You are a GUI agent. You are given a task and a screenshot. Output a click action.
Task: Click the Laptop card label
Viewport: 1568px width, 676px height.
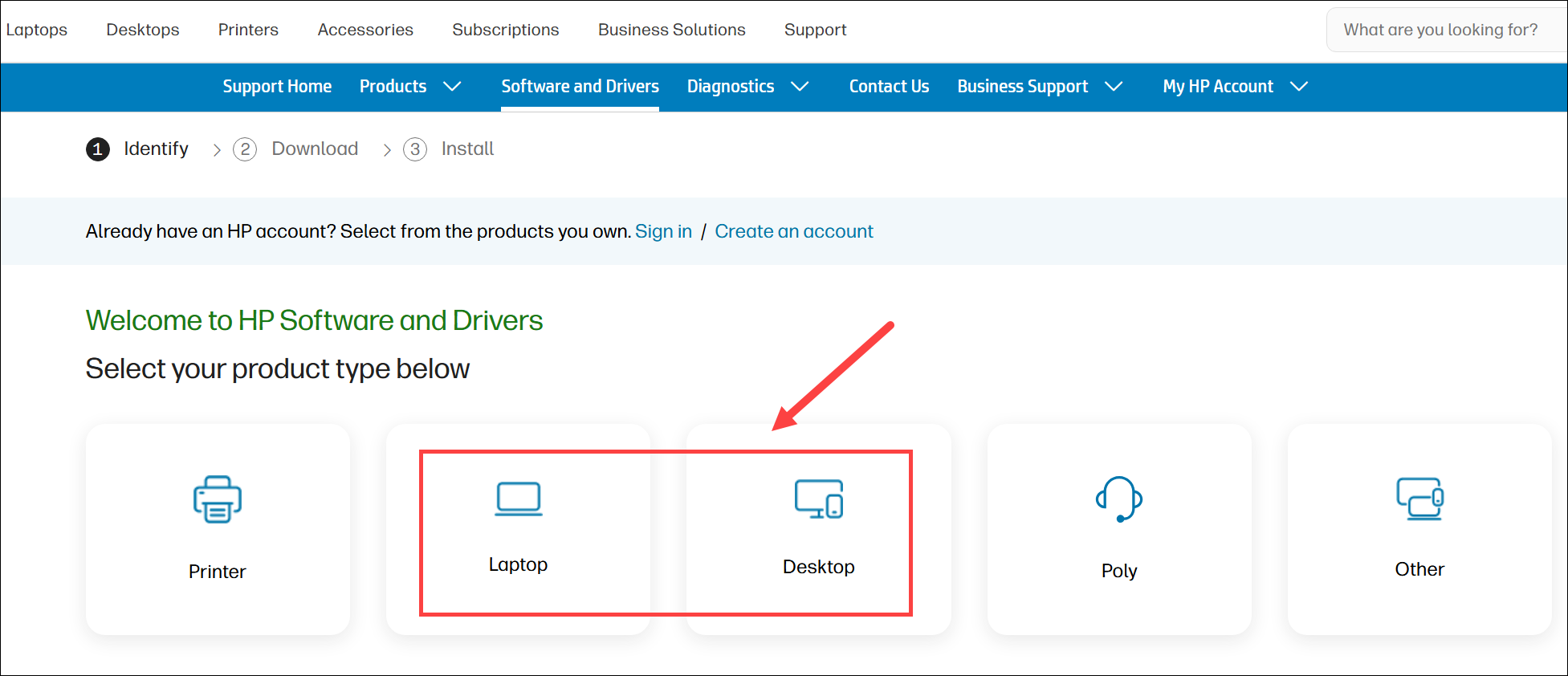click(519, 564)
